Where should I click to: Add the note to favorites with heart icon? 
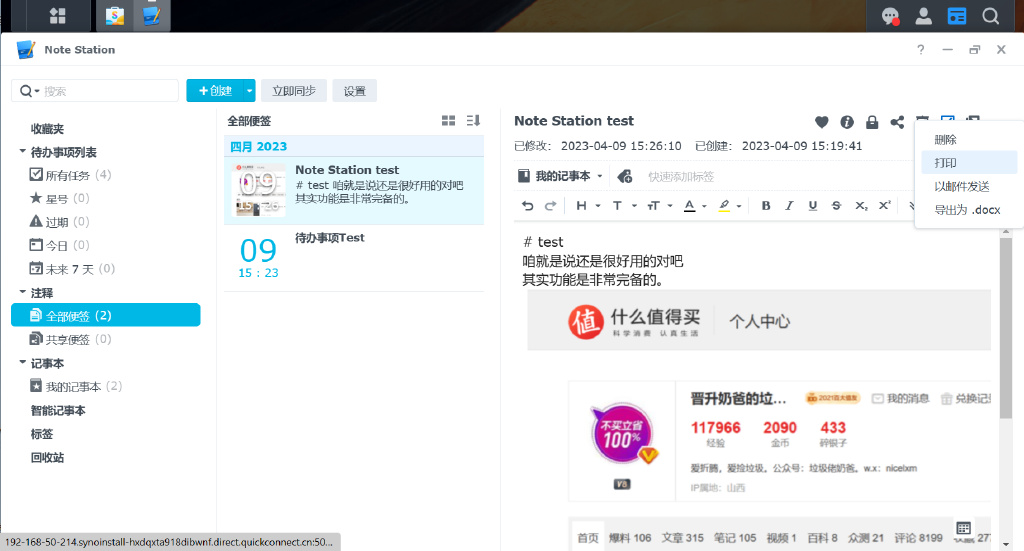tap(822, 121)
